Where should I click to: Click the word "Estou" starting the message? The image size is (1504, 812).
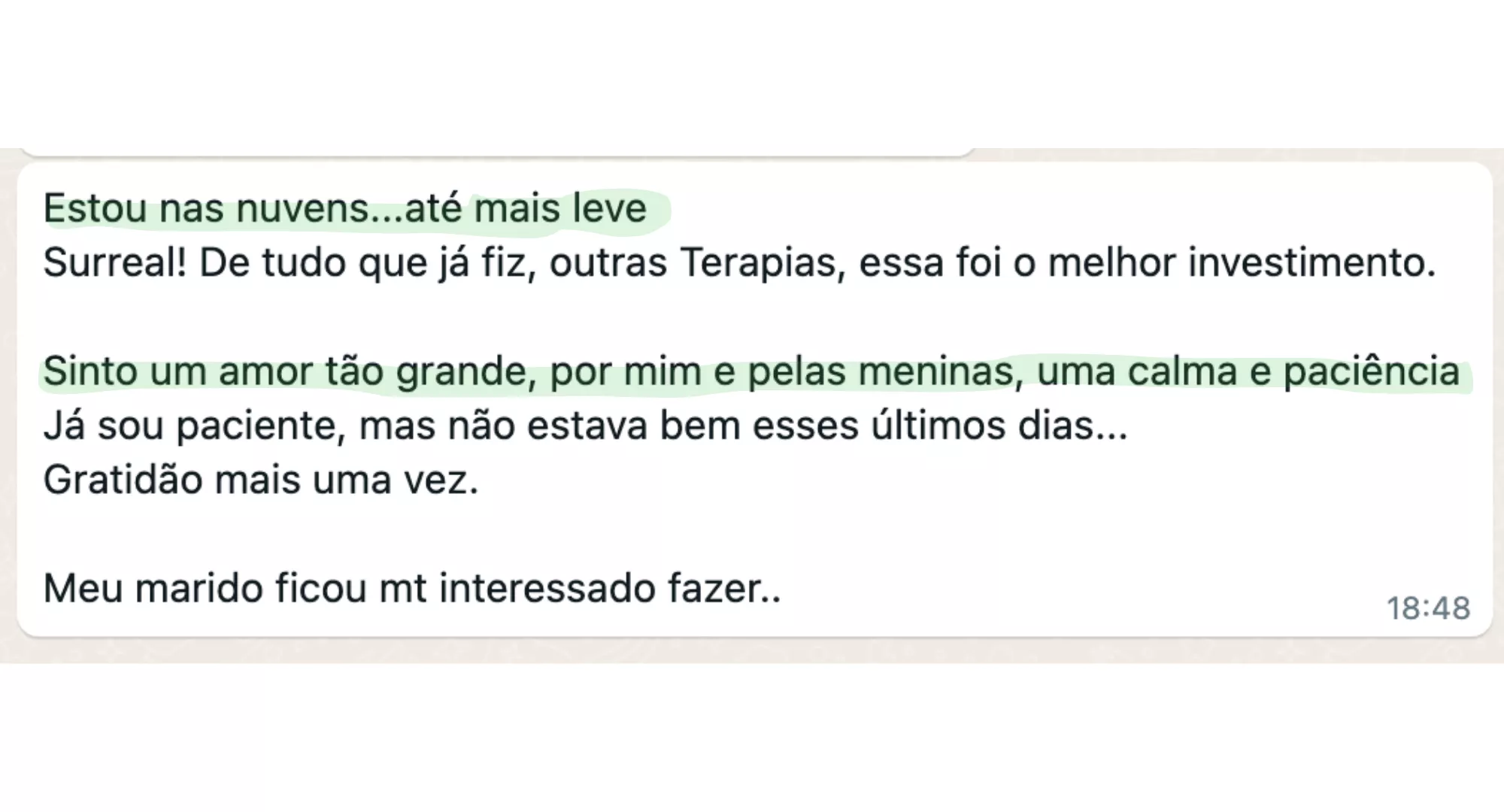click(95, 209)
